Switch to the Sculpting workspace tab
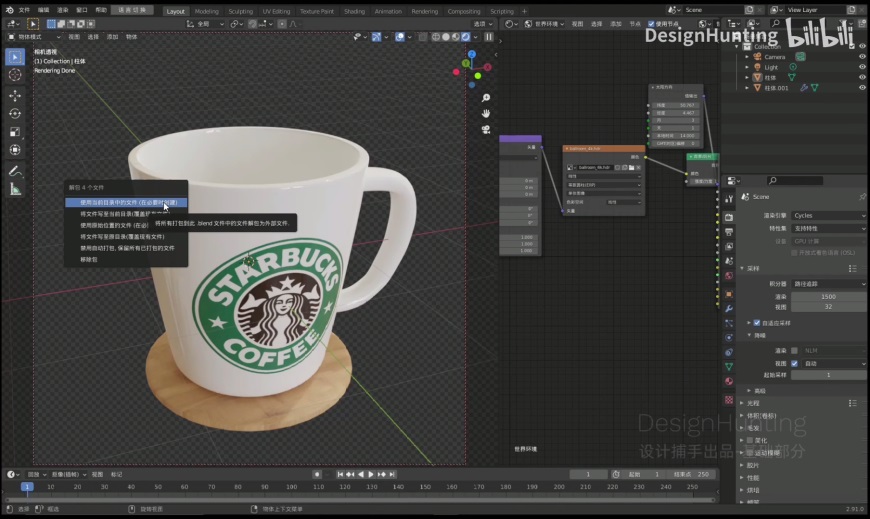The height and width of the screenshot is (519, 870). pyautogui.click(x=240, y=11)
